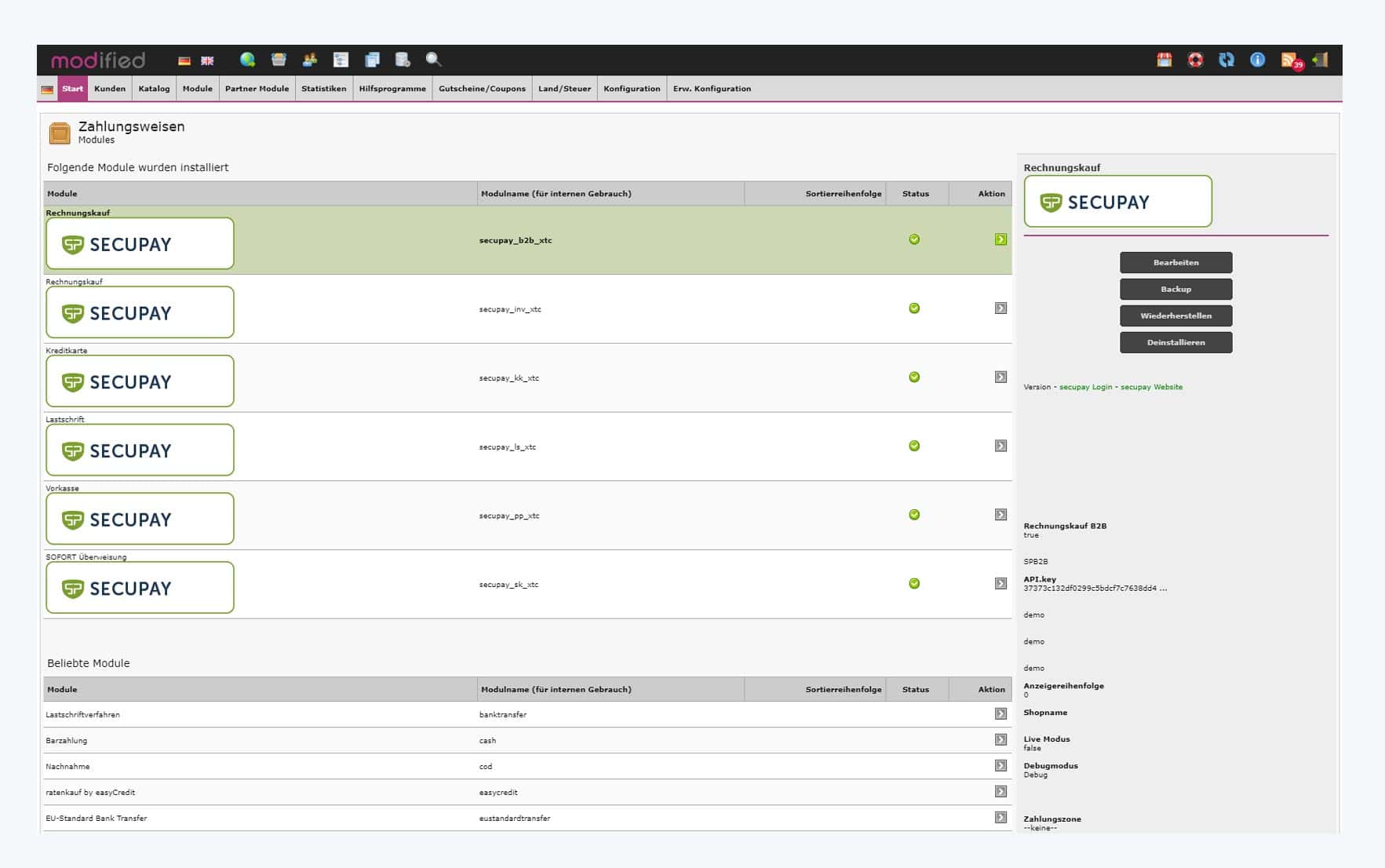Image resolution: width=1385 pixels, height=868 pixels.
Task: Switch admin language using the British flag icon
Action: click(207, 60)
